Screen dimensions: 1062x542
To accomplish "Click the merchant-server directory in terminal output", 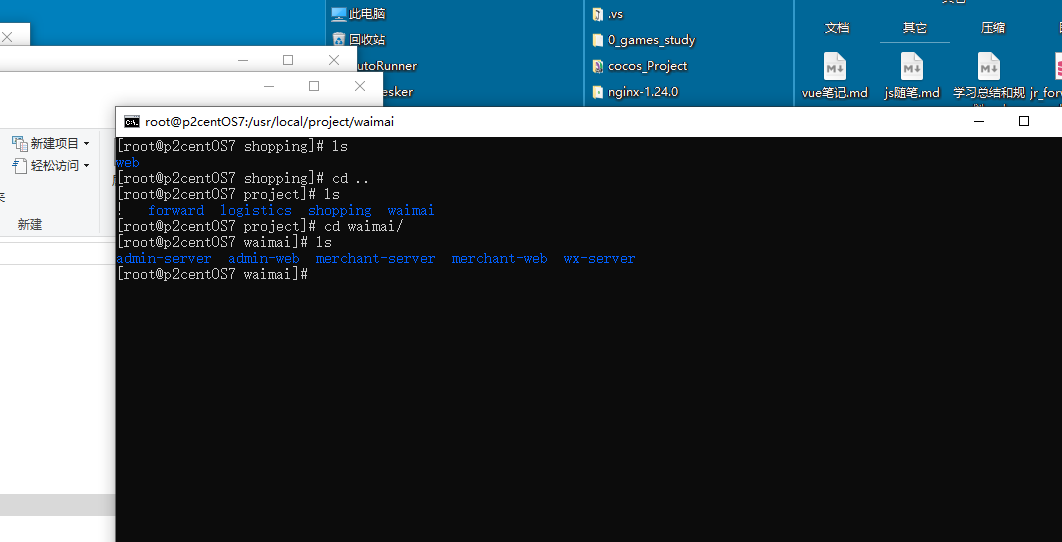I will coord(375,258).
